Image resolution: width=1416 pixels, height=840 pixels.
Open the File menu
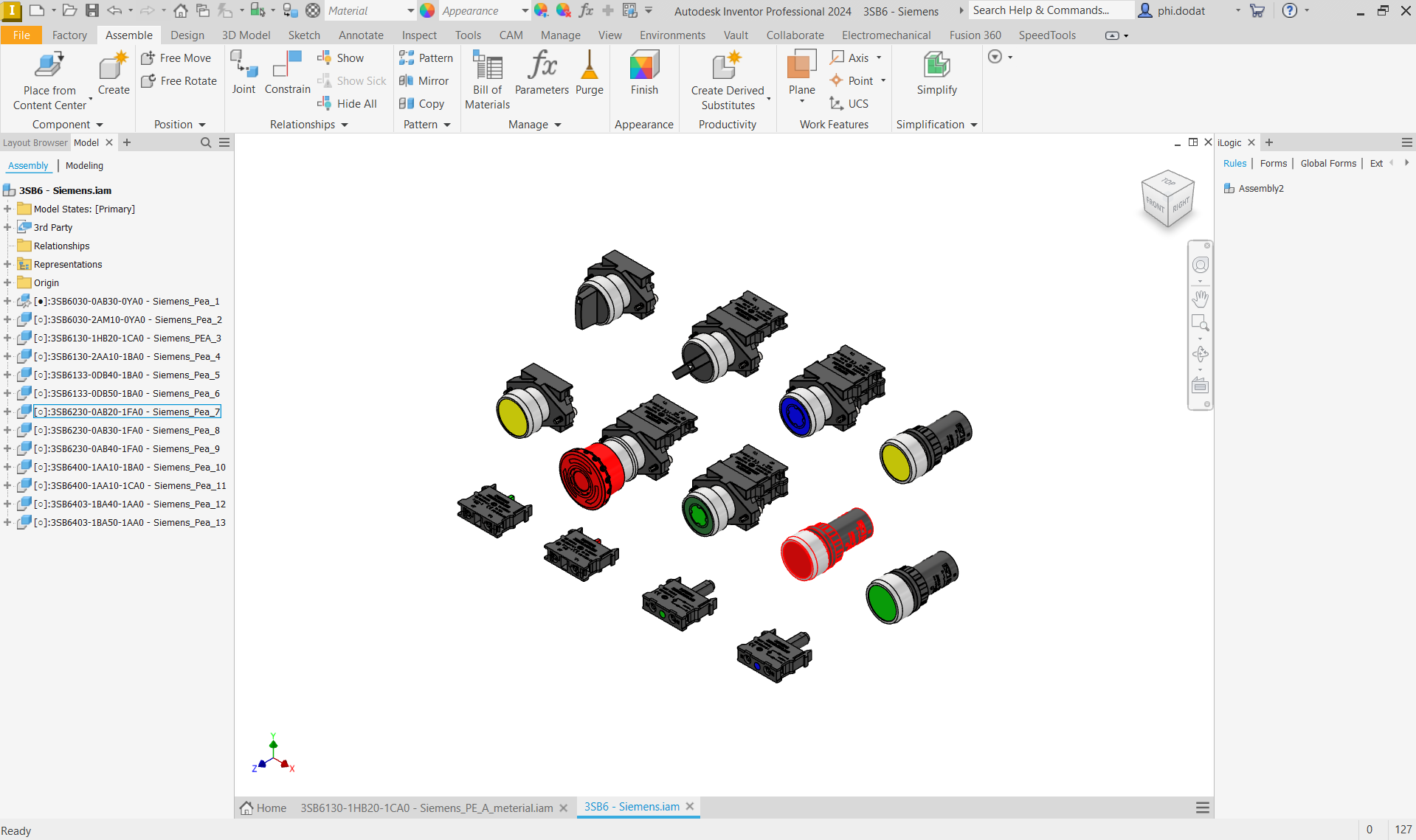21,35
